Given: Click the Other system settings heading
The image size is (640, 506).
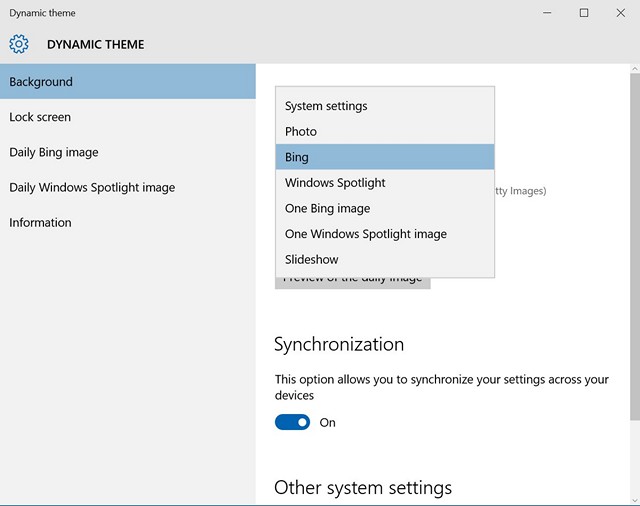Looking at the screenshot, I should coord(363,488).
